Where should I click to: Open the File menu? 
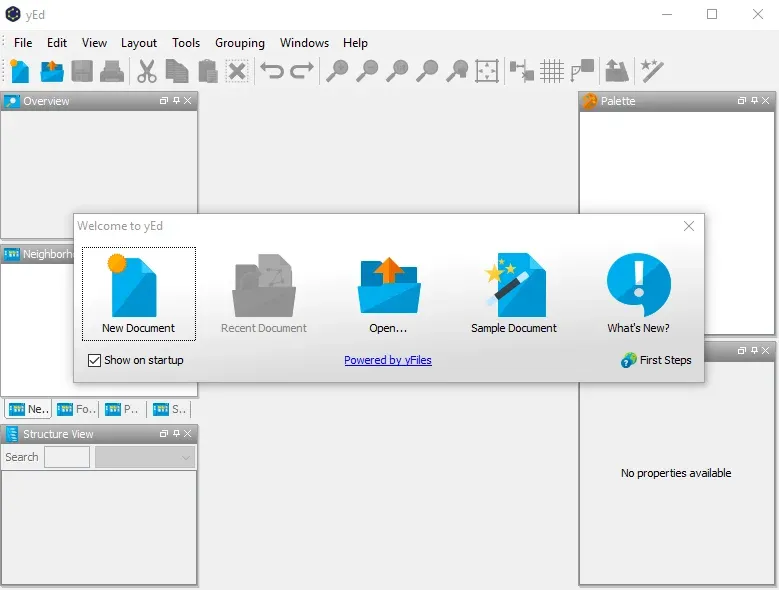point(23,43)
